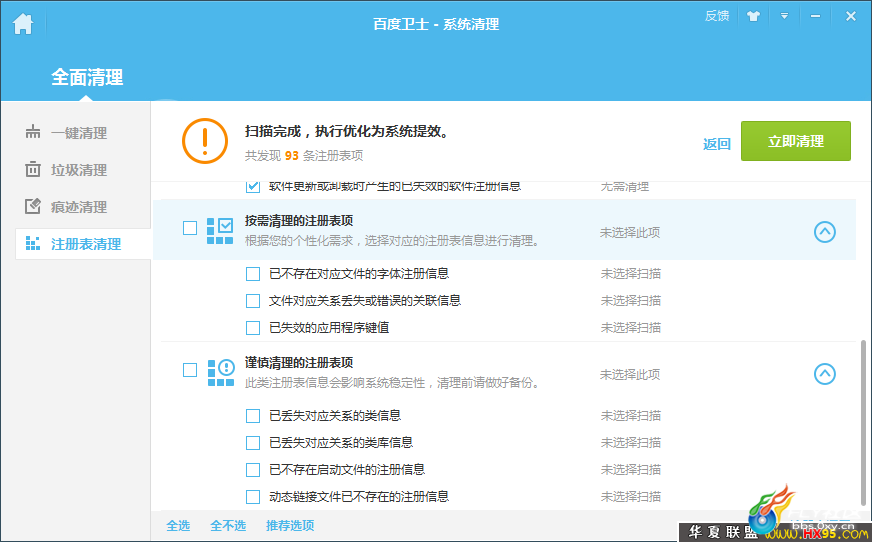Viewport: 872px width, 542px height.
Task: Click the vertical scrollbar of the list
Action: [x=863, y=422]
